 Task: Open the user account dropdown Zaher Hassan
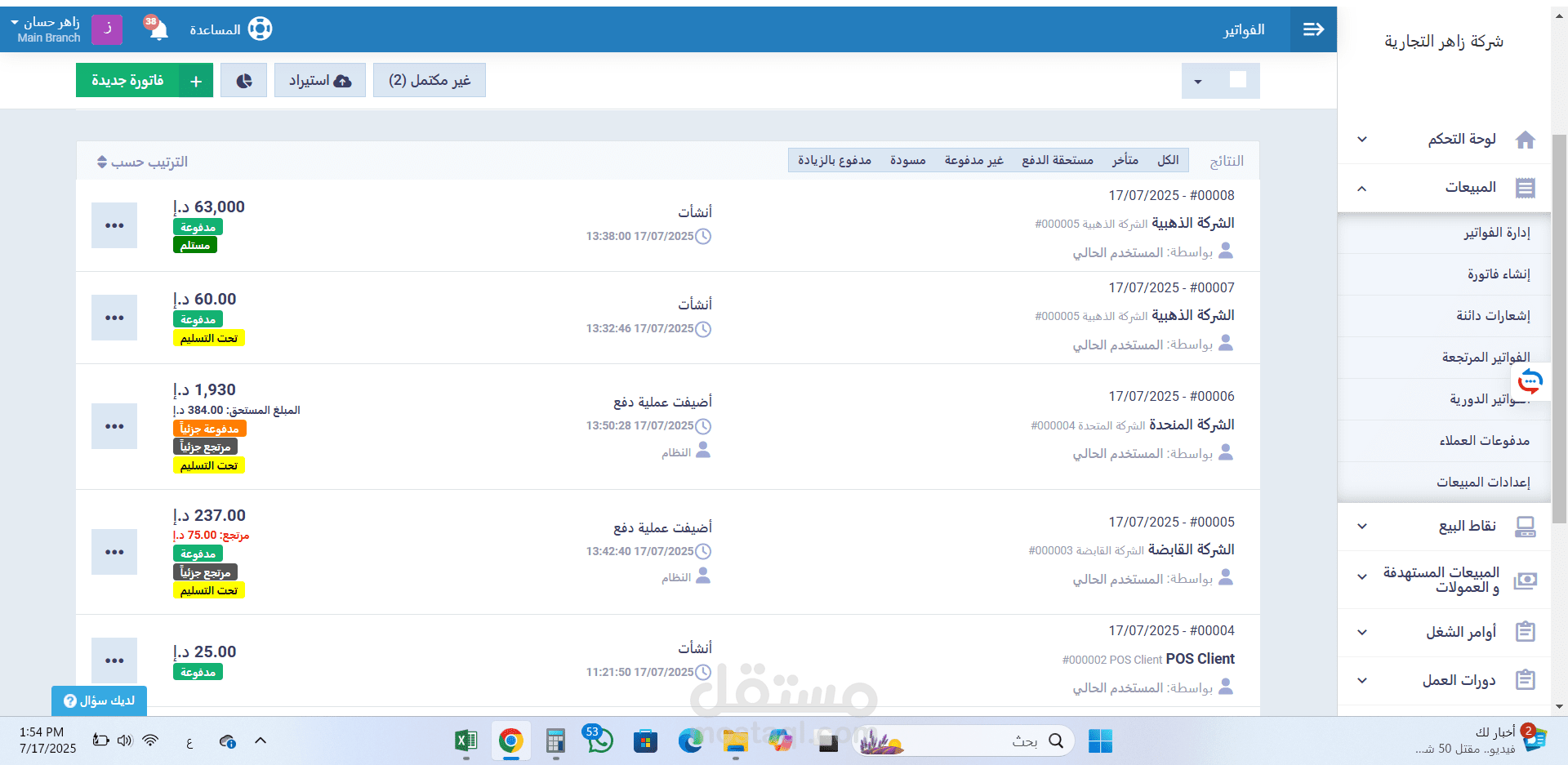coord(45,29)
